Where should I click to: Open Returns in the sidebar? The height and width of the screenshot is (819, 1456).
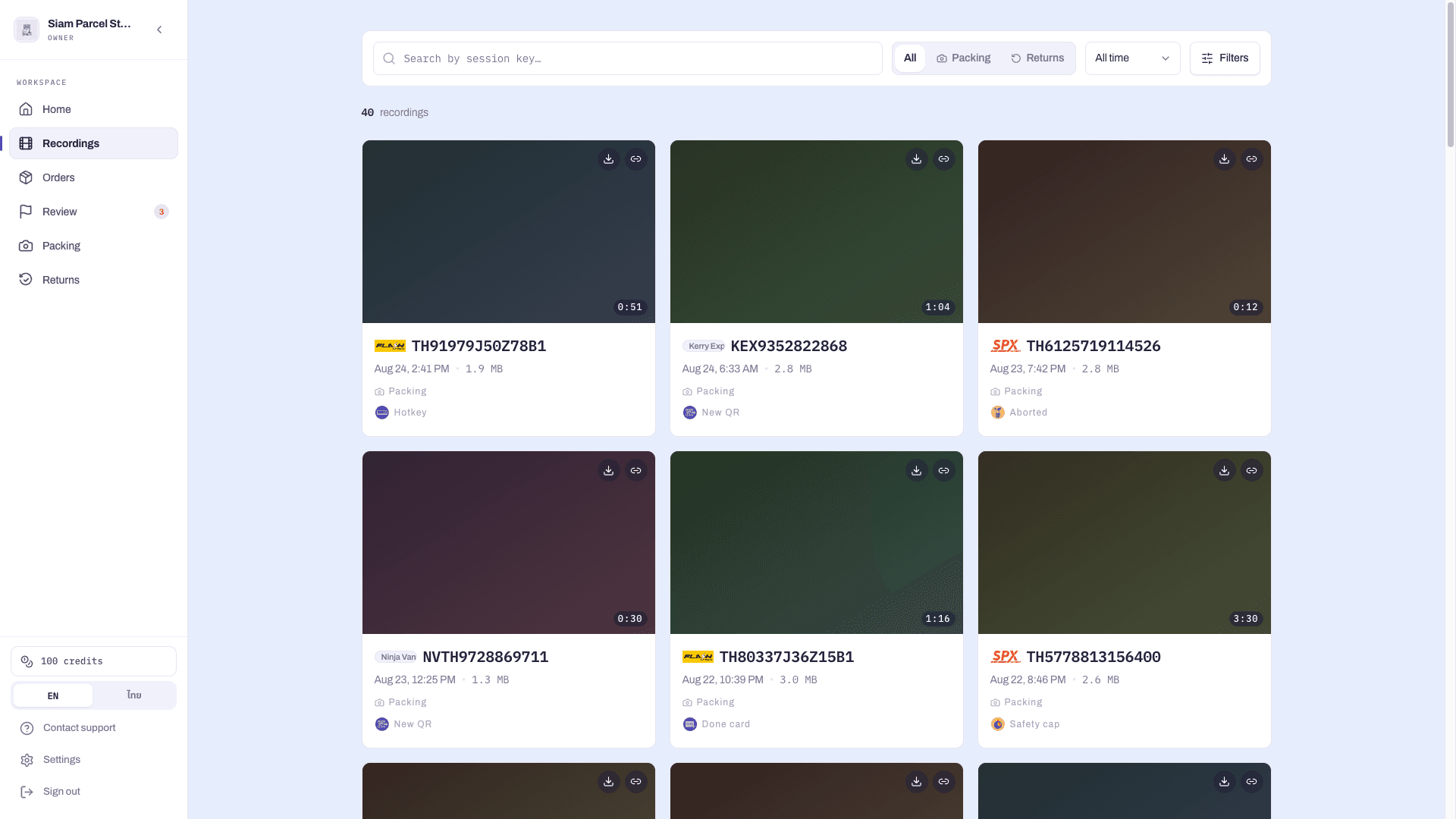94,280
